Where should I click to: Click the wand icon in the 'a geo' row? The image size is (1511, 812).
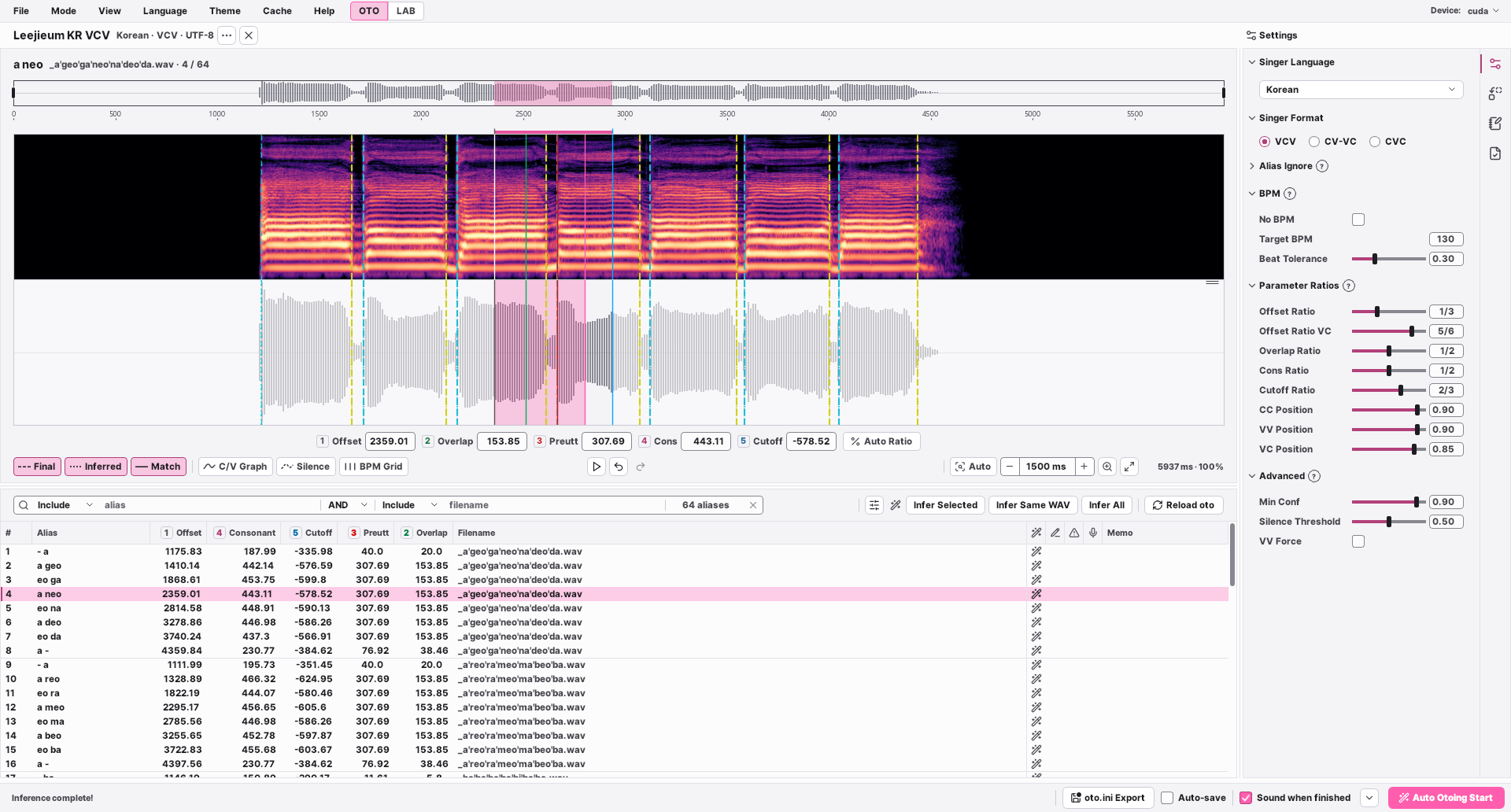[x=1036, y=566]
